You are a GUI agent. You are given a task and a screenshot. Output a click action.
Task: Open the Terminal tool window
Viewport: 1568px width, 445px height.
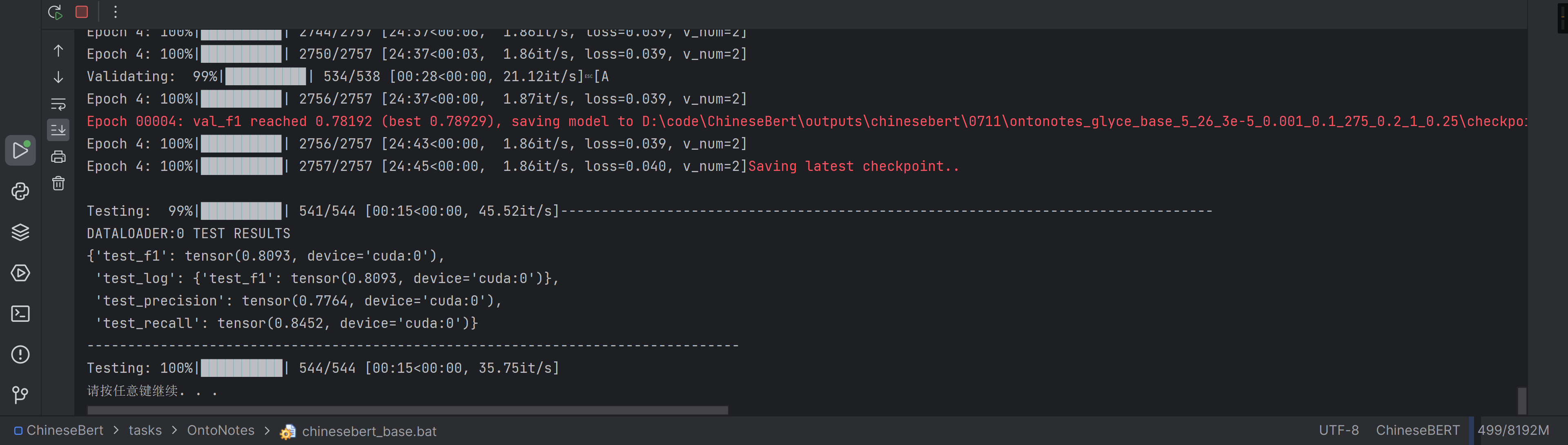(x=20, y=314)
